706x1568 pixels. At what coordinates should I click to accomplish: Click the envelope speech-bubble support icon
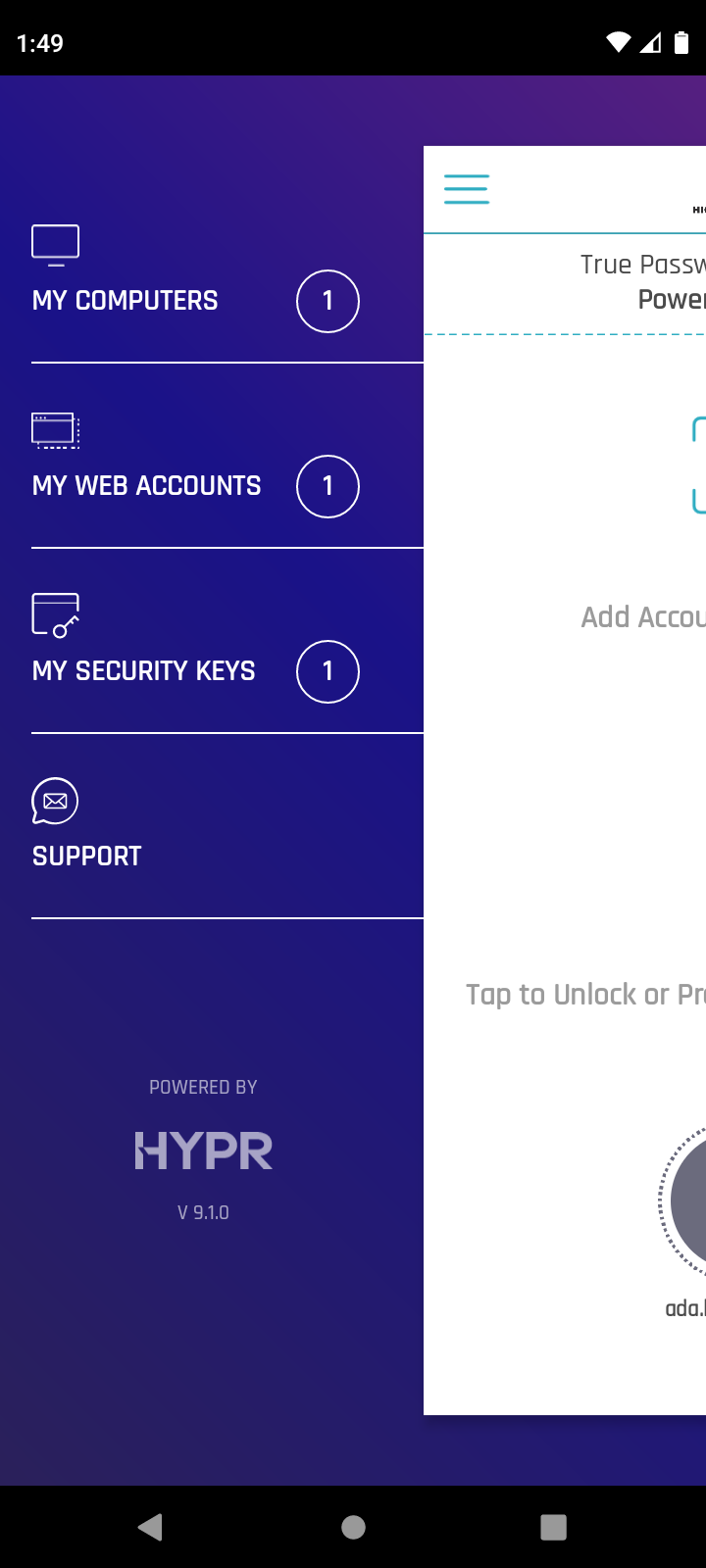[56, 801]
